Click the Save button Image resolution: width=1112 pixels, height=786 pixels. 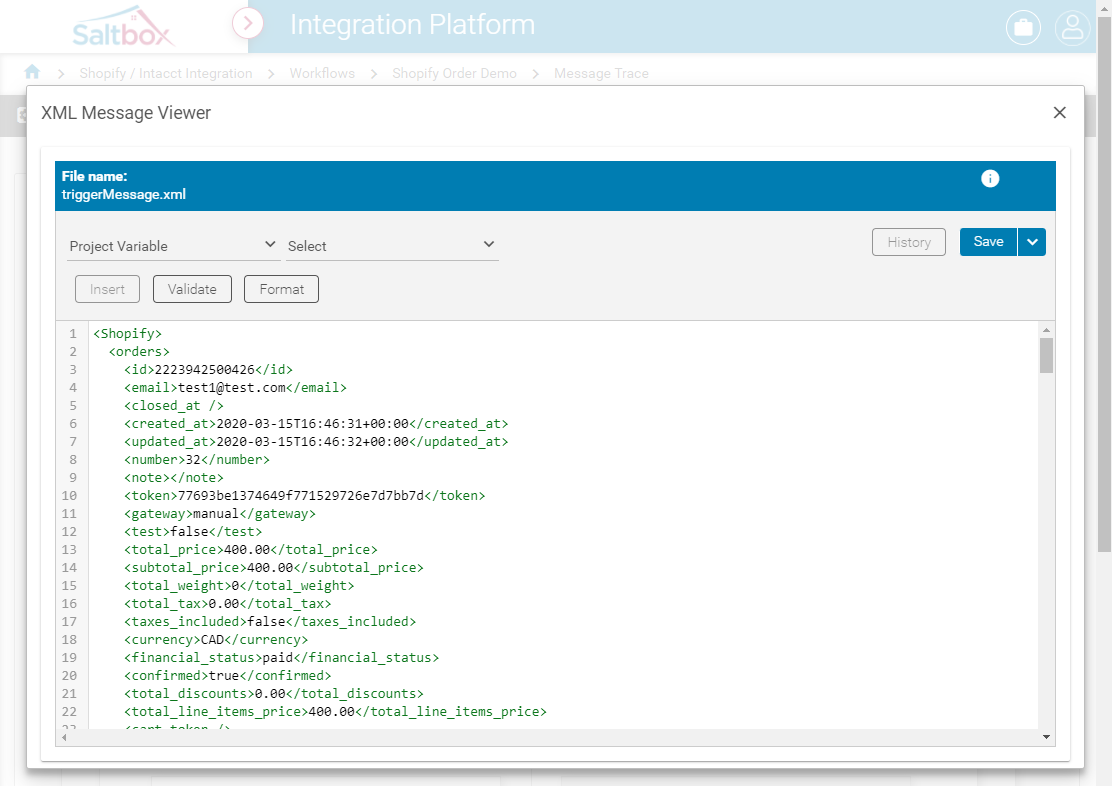click(x=988, y=242)
